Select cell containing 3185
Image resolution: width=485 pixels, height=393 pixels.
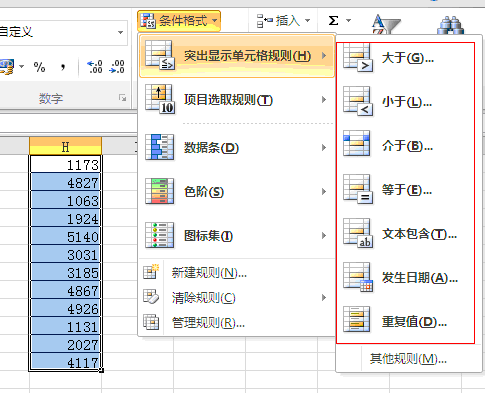coord(65,272)
